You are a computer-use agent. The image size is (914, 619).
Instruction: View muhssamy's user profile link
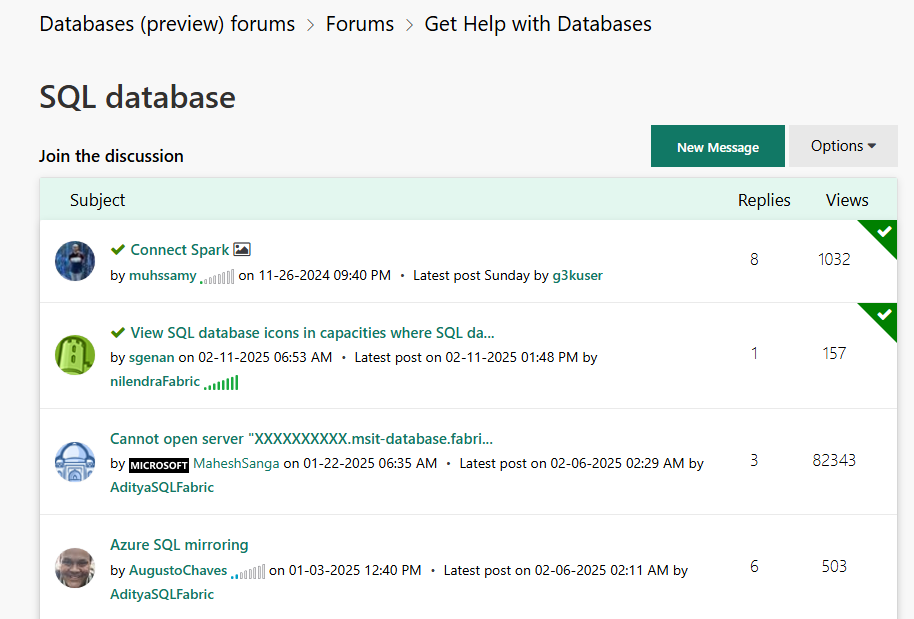point(163,275)
